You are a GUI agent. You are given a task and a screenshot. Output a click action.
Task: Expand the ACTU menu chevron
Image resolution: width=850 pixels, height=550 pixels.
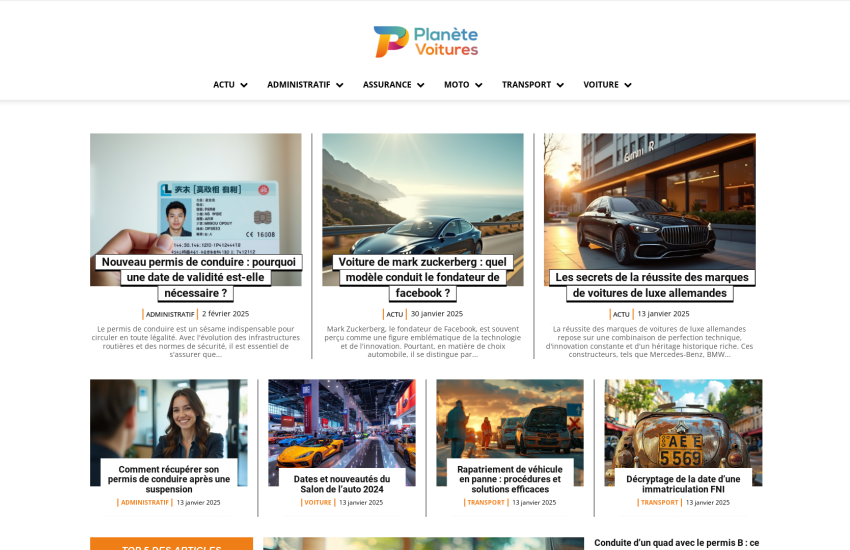pyautogui.click(x=244, y=85)
